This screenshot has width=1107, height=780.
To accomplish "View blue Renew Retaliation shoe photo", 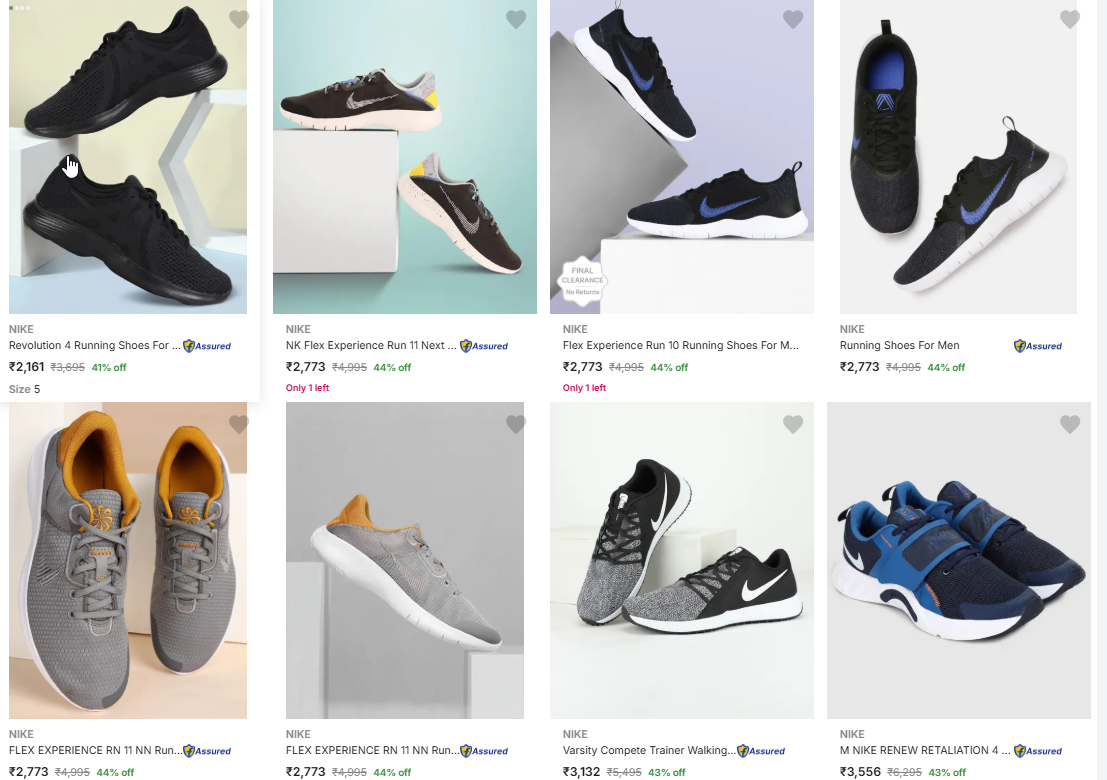I will point(958,560).
